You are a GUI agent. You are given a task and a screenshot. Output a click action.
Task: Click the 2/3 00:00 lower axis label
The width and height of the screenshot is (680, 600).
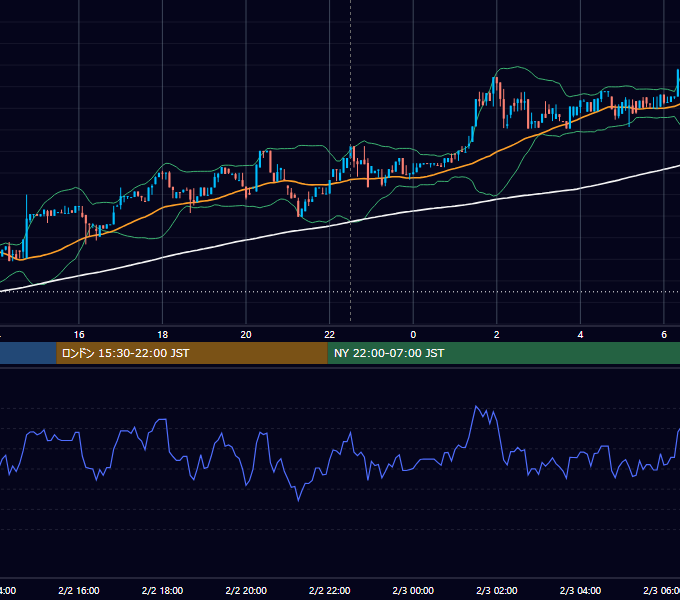413,590
